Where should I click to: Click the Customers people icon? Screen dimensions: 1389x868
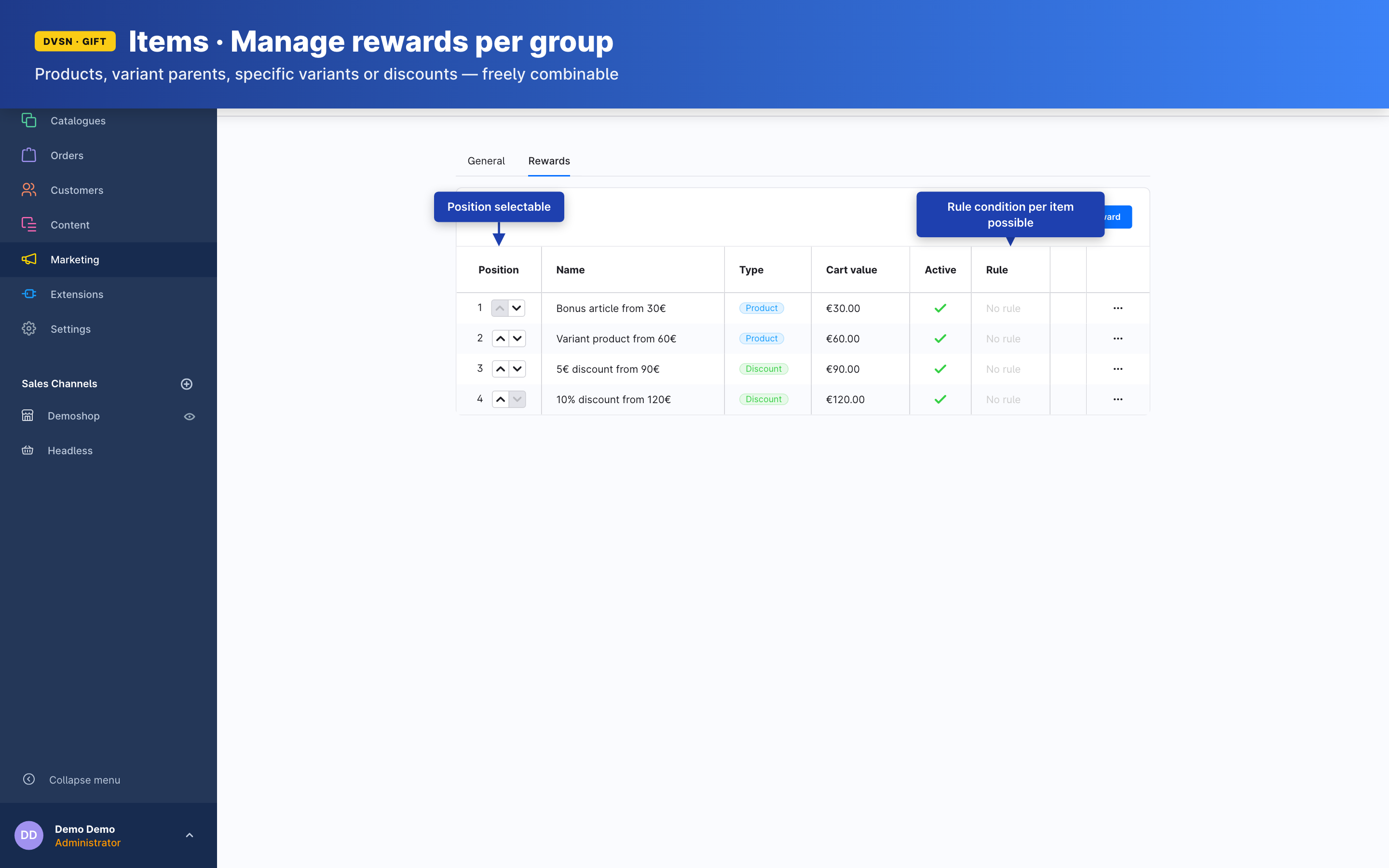(29, 190)
